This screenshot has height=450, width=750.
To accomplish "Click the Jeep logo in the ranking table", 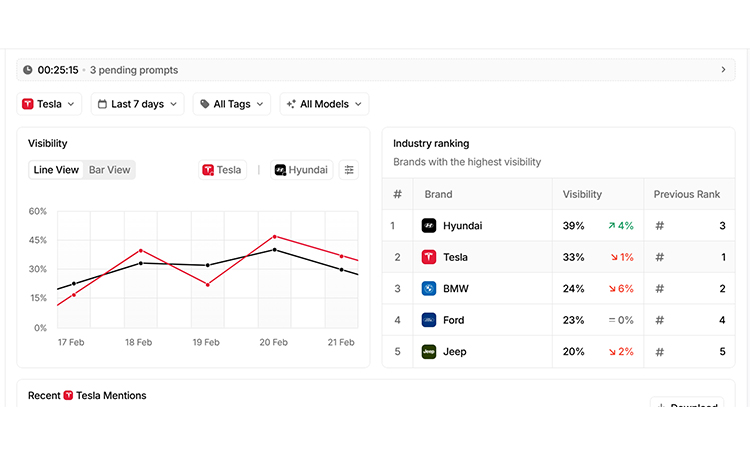I will coord(429,351).
